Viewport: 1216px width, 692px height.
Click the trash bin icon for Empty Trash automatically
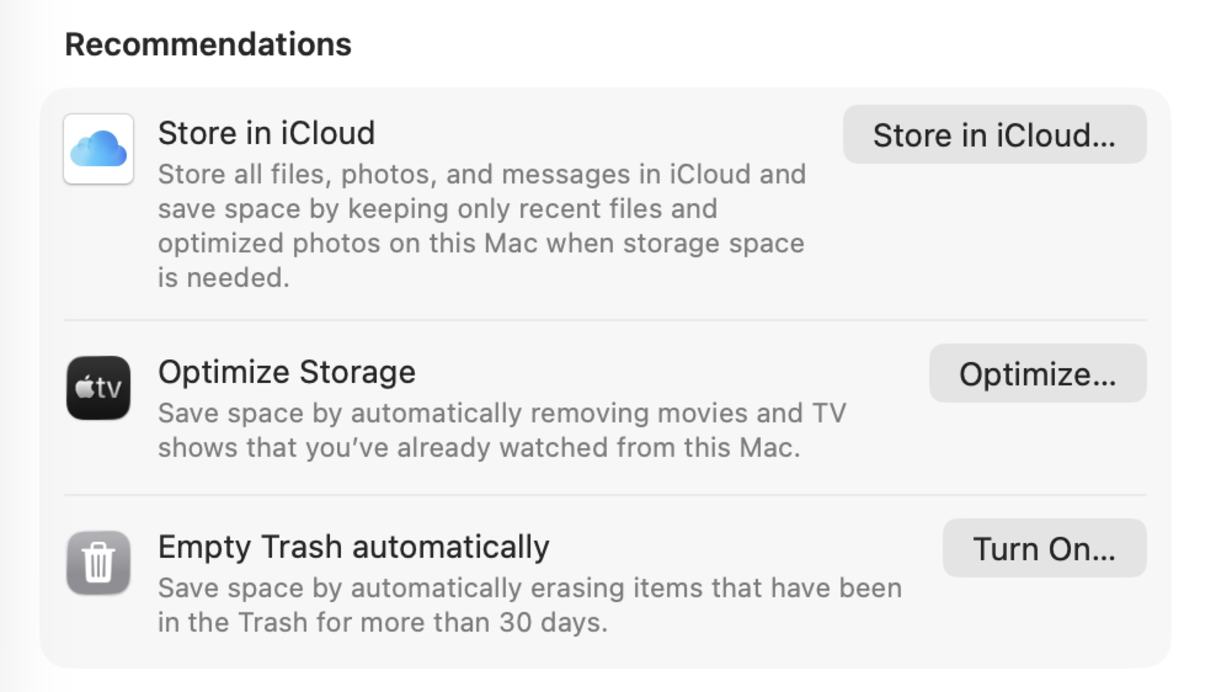point(97,563)
